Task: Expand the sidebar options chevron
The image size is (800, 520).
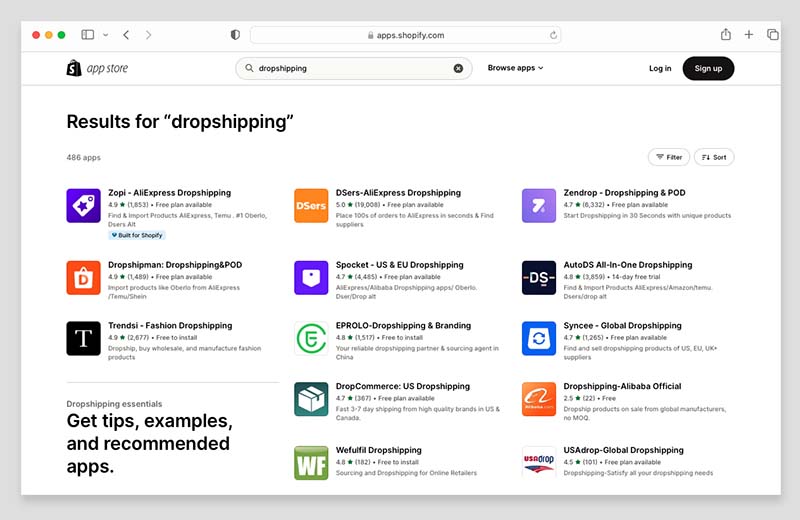Action: point(106,35)
